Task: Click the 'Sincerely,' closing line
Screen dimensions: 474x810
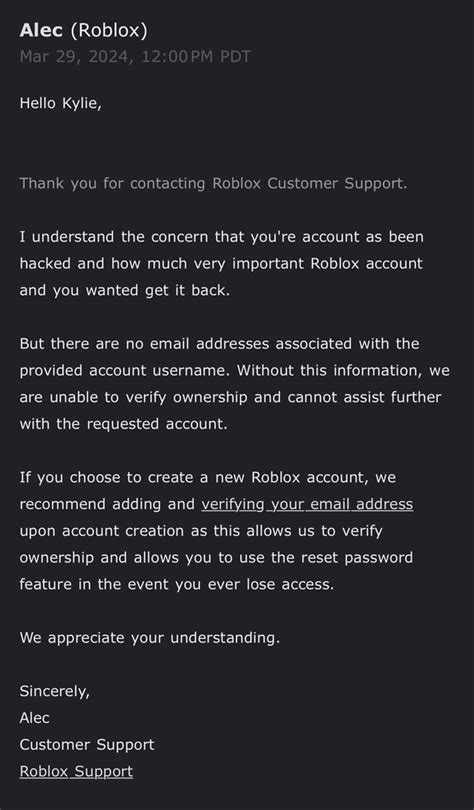Action: [55, 692]
